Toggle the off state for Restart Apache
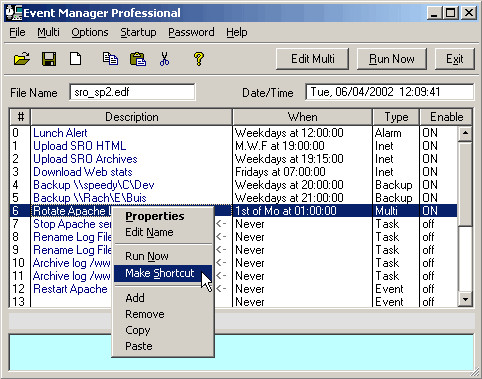482x379 pixels. tap(428, 289)
